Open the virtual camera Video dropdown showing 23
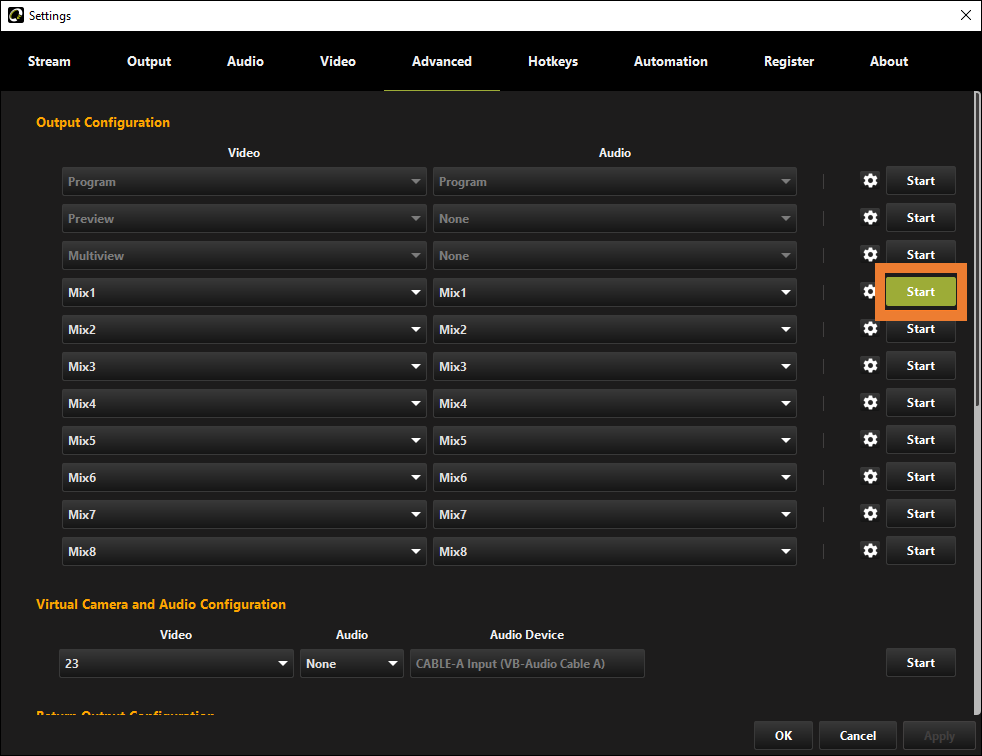 point(176,663)
